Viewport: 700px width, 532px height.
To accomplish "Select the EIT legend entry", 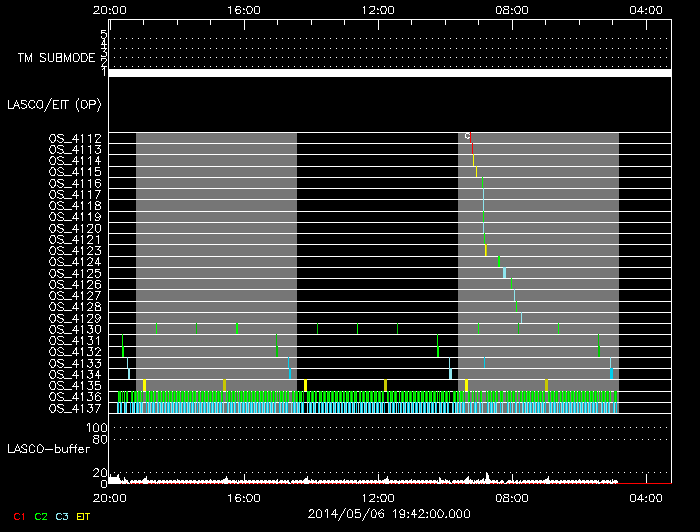I will point(84,516).
